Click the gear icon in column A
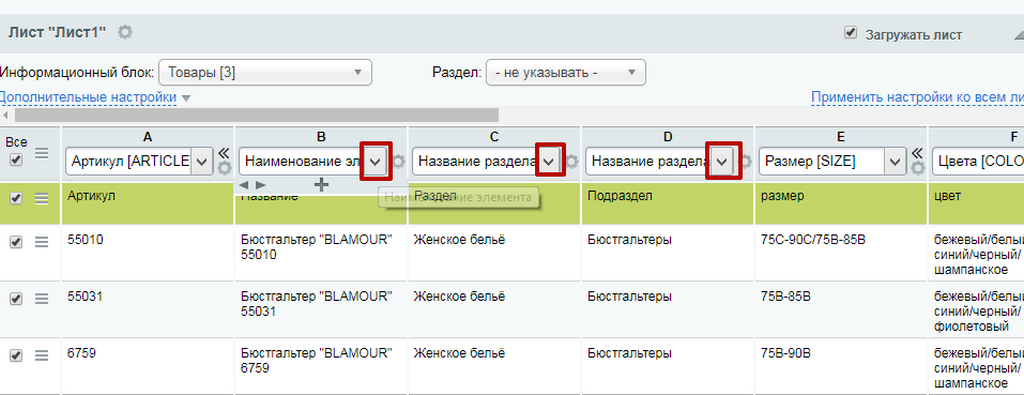This screenshot has width=1024, height=395. pos(225,168)
